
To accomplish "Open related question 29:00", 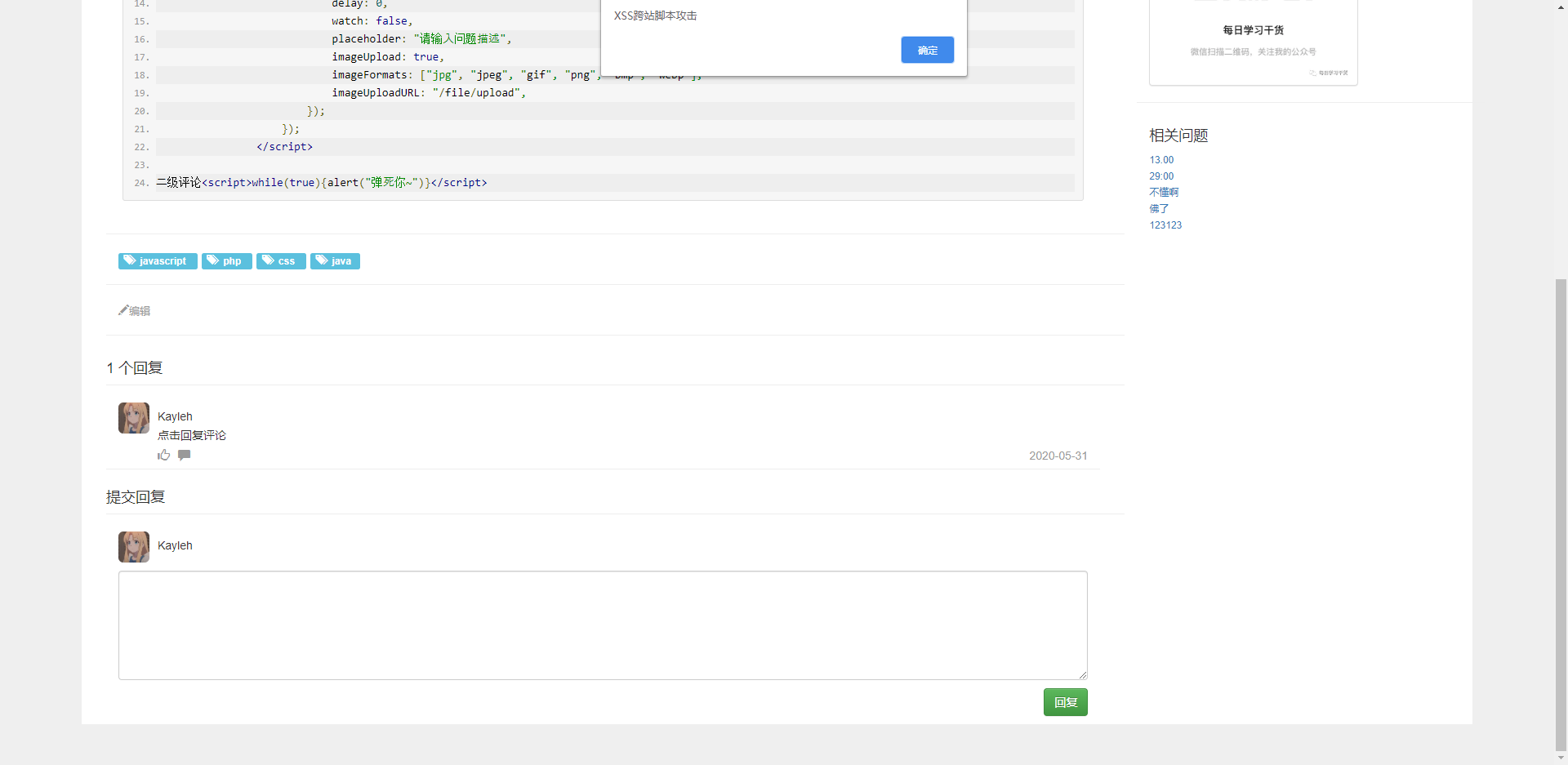I will click(x=1161, y=176).
